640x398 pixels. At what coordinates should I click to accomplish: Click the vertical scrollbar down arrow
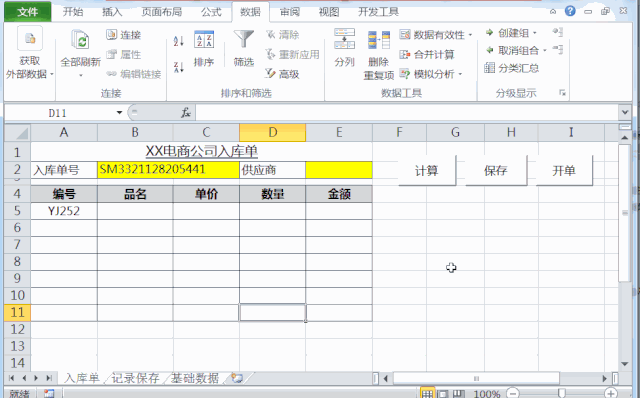pos(624,364)
